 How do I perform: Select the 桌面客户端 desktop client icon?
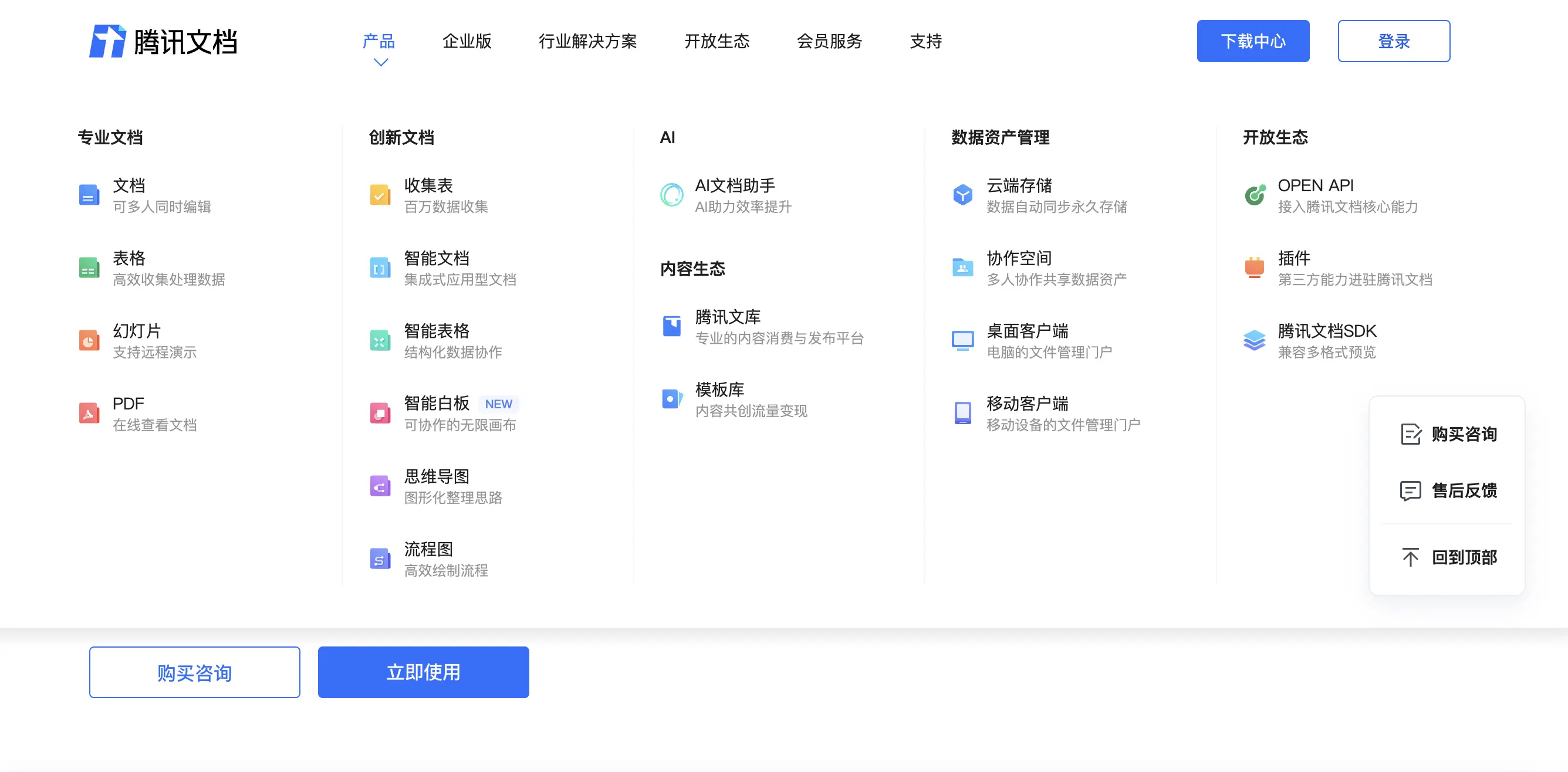click(962, 340)
